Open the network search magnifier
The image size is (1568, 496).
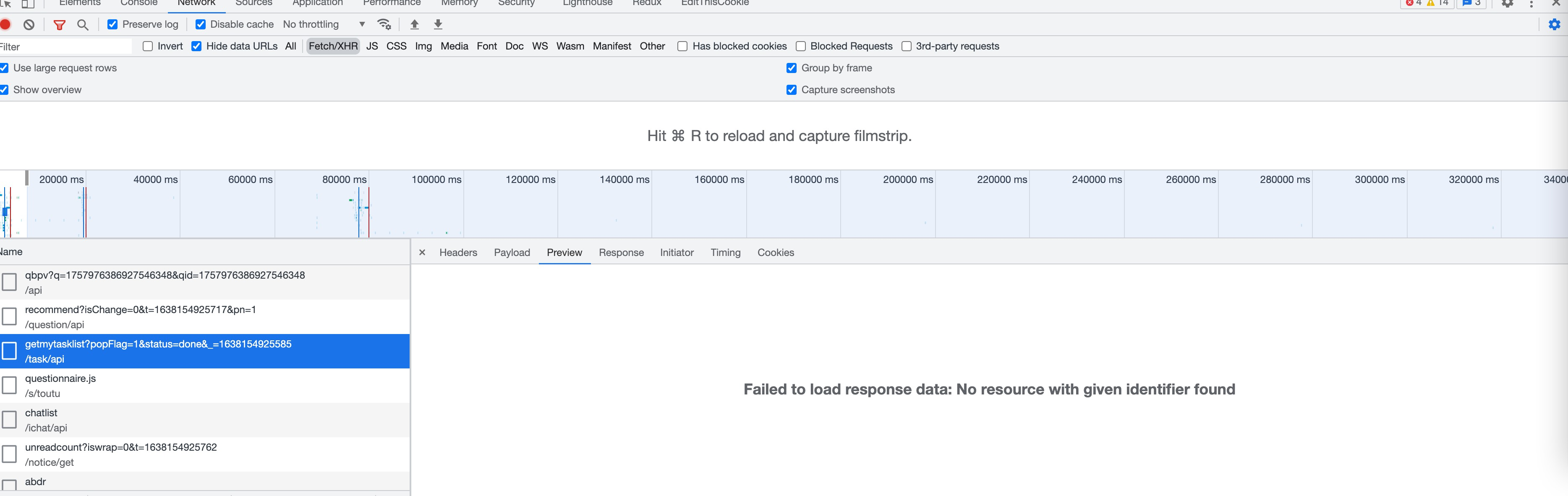pyautogui.click(x=83, y=24)
